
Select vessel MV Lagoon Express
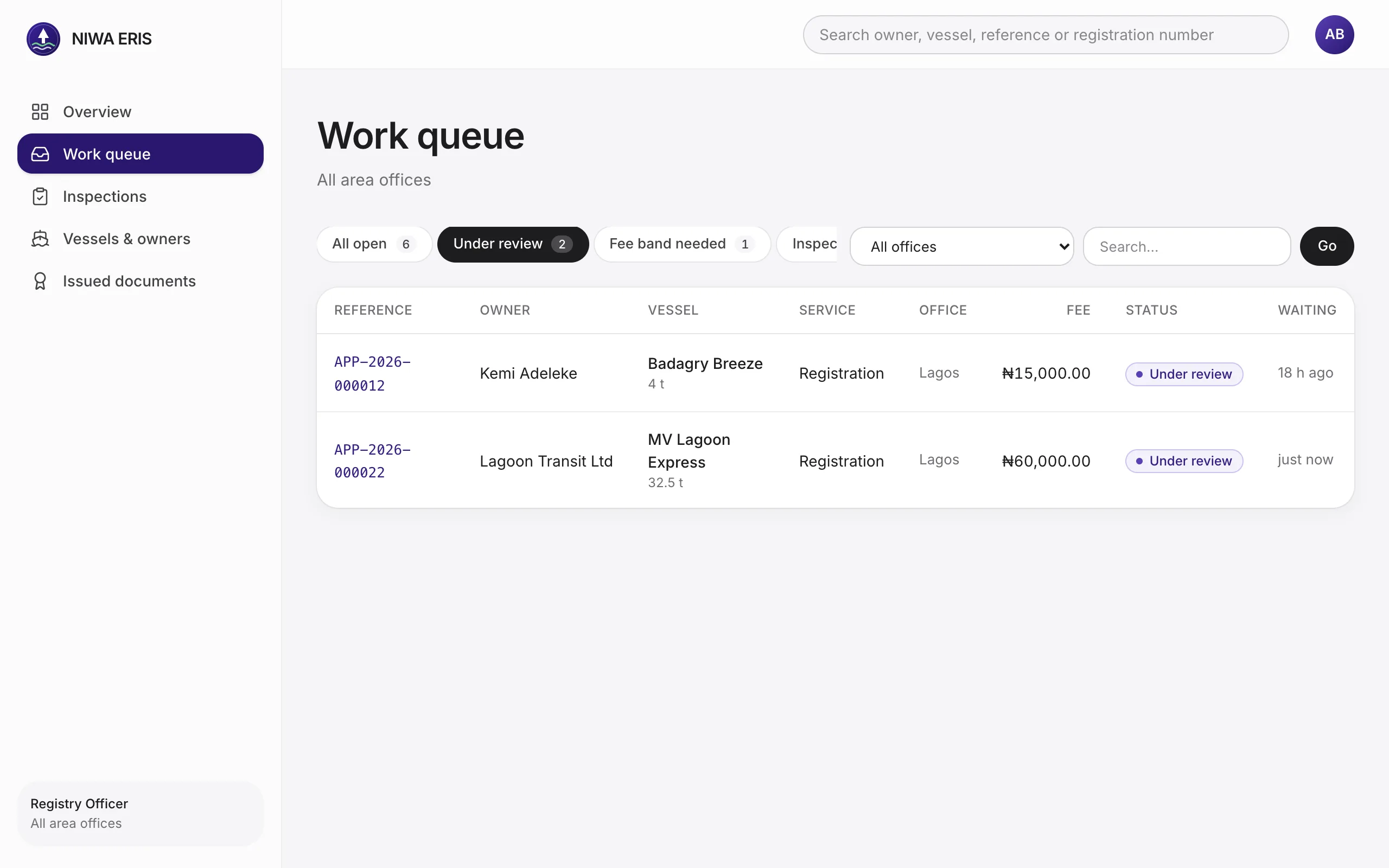(x=689, y=451)
